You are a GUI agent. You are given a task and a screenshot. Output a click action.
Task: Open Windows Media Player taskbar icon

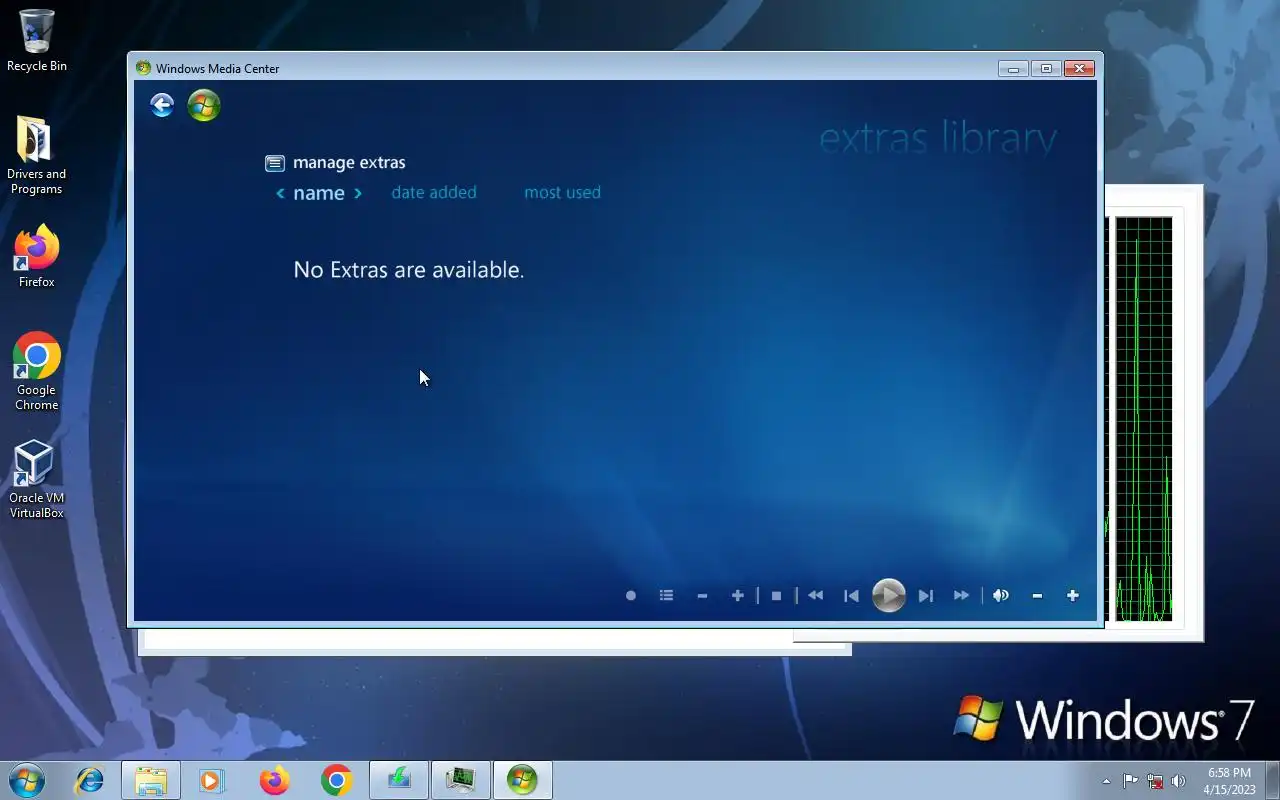pos(212,780)
